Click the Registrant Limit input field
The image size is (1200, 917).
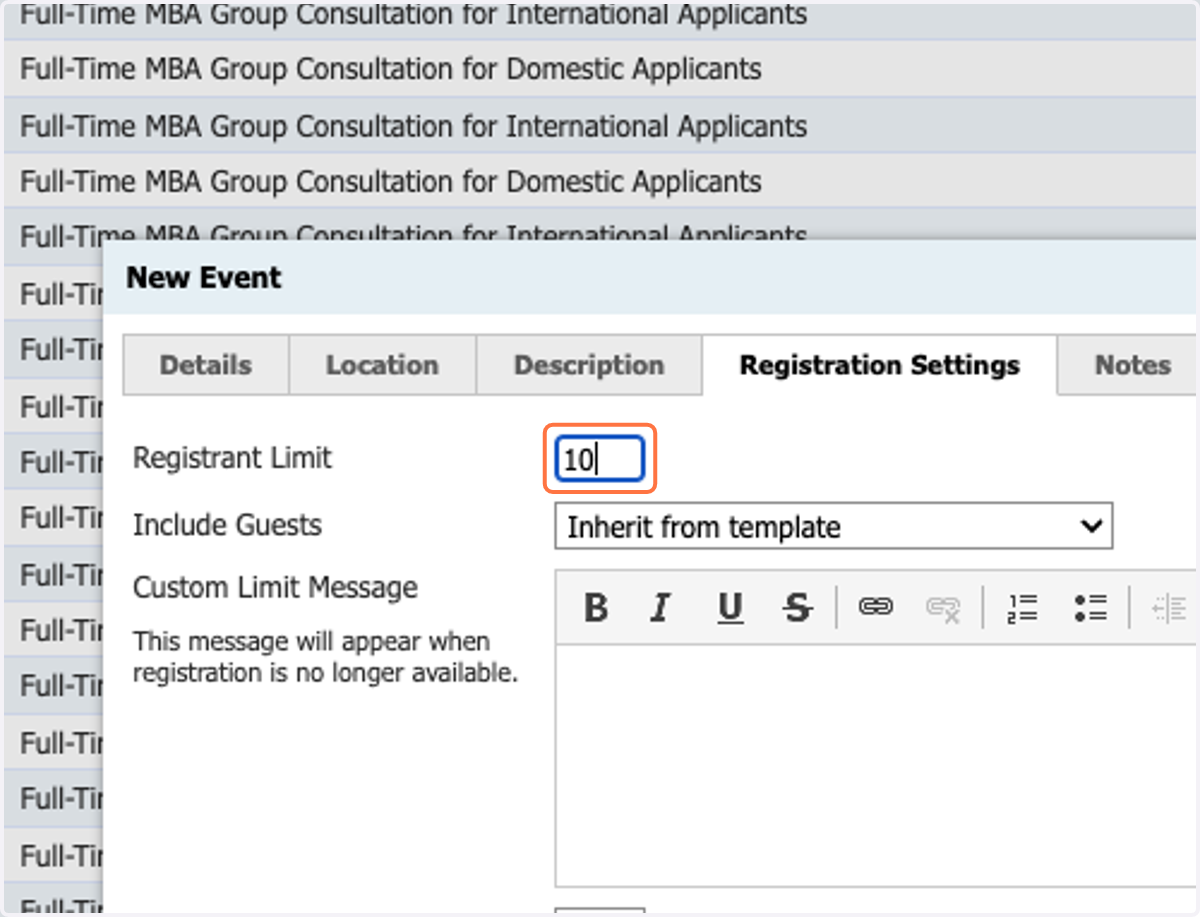(599, 459)
